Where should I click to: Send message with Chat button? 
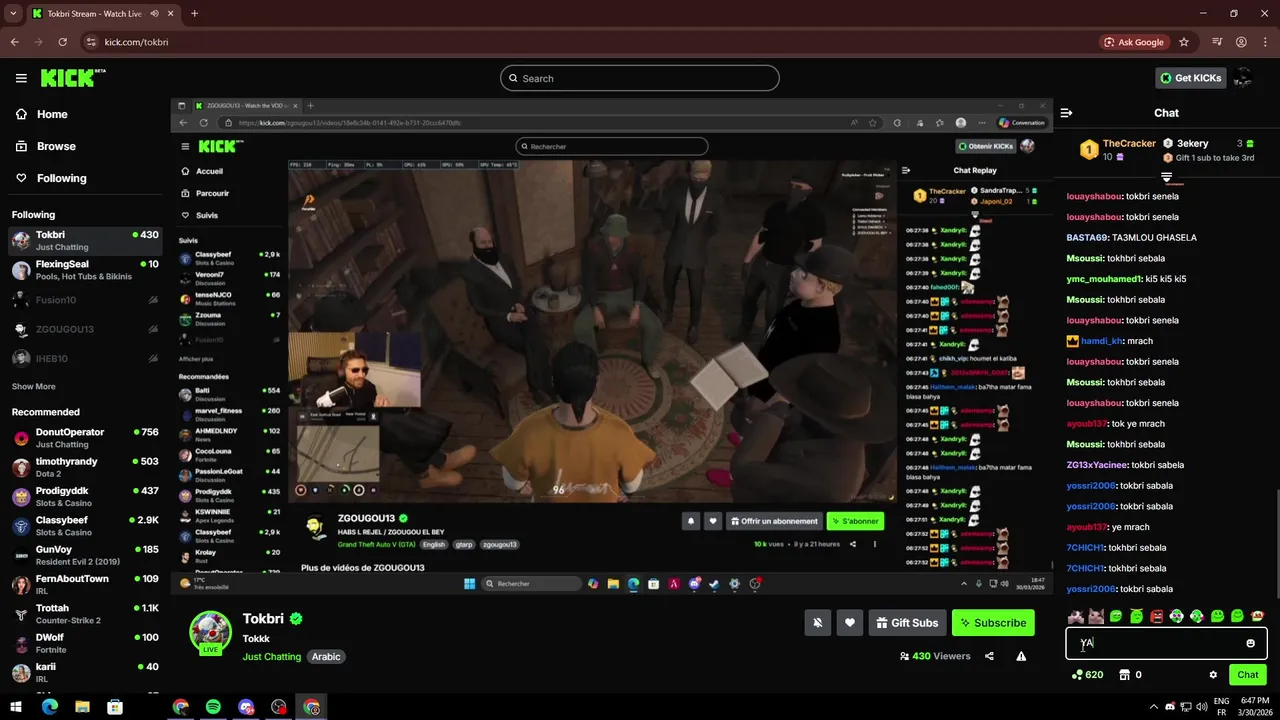[x=1248, y=675]
